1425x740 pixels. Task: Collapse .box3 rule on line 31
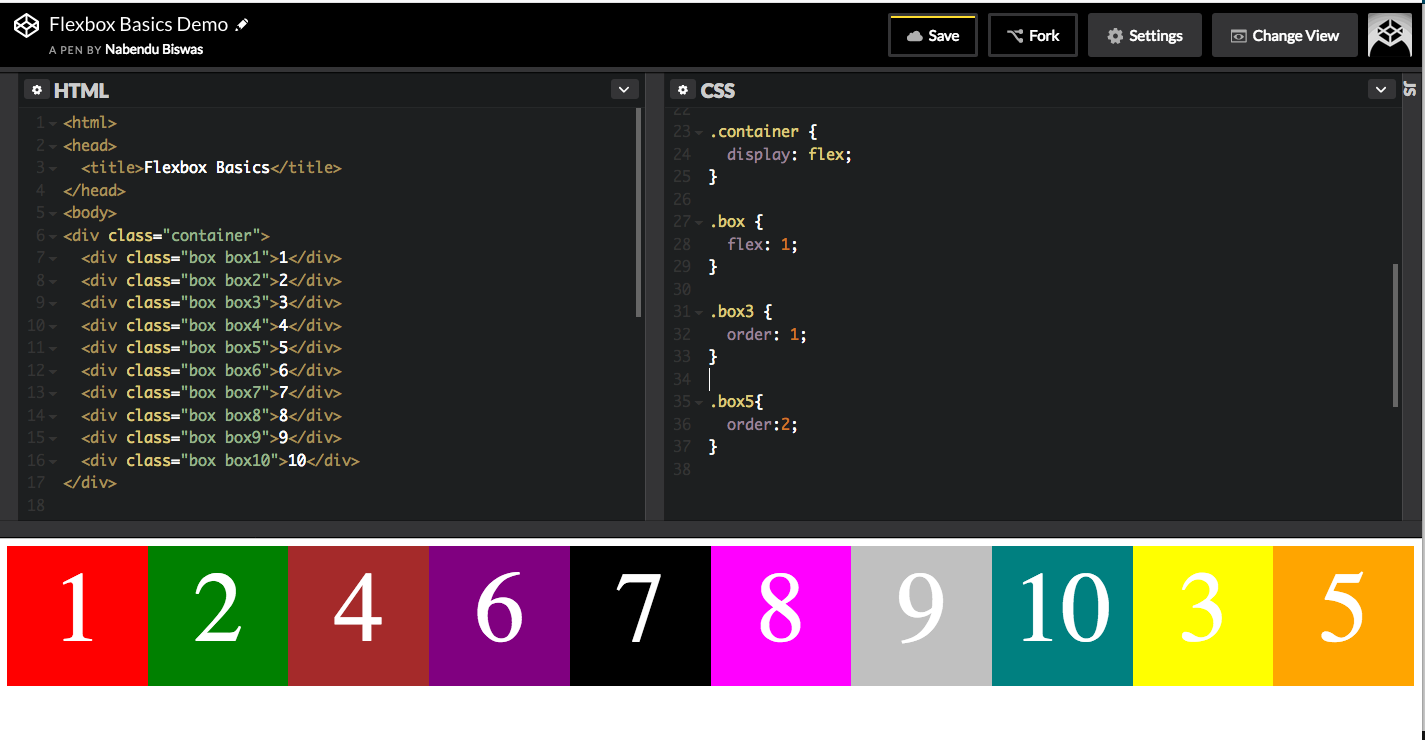699,312
